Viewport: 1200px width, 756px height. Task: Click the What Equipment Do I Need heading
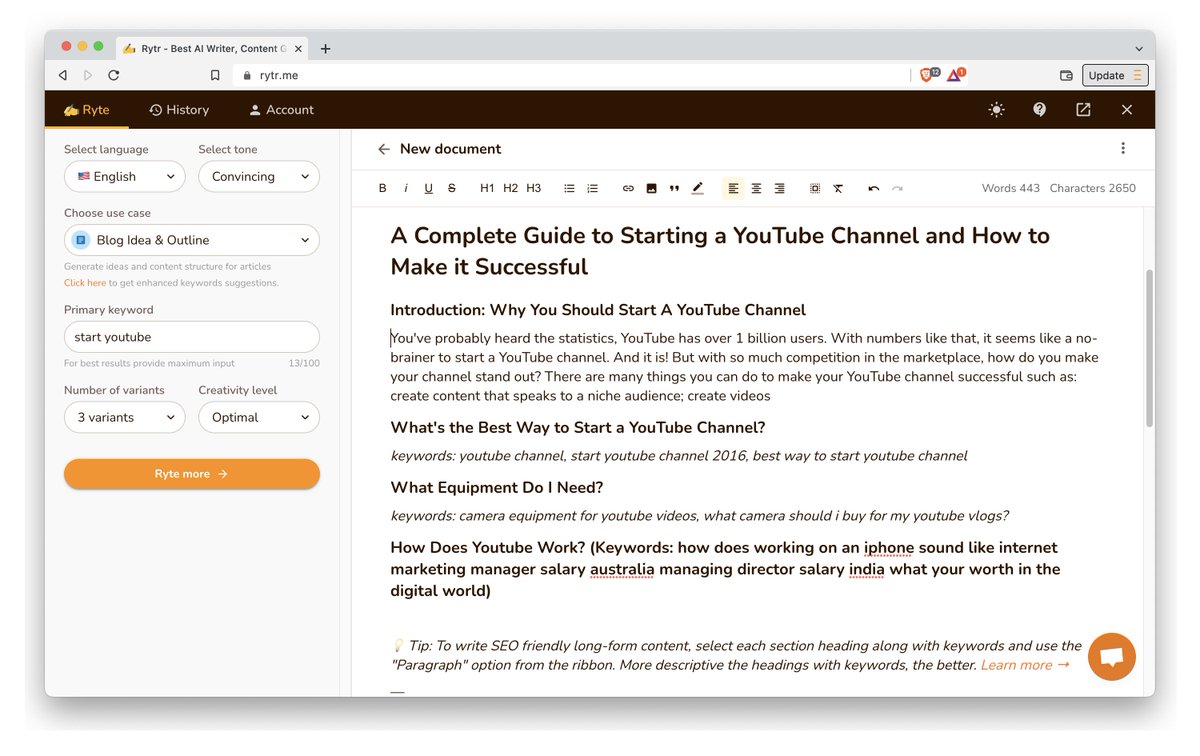click(497, 488)
